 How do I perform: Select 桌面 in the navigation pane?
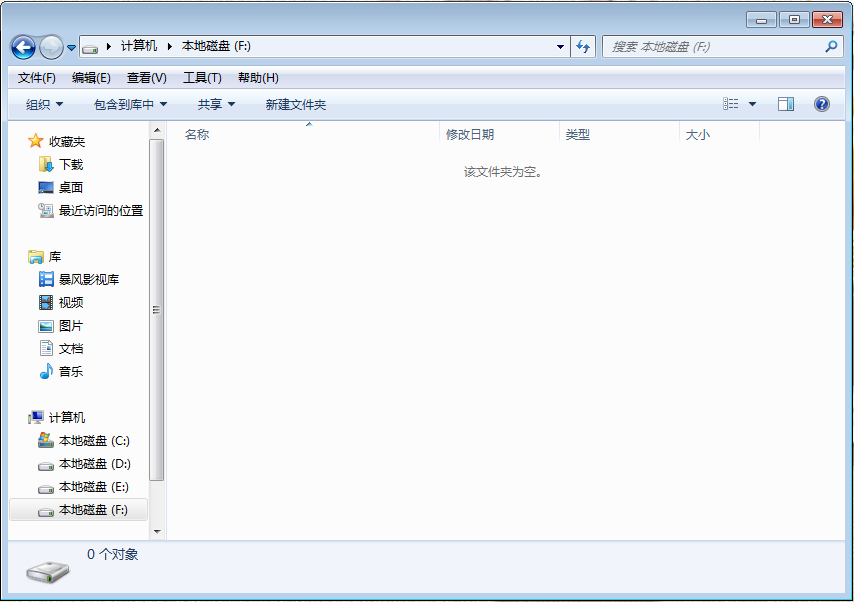(x=70, y=187)
